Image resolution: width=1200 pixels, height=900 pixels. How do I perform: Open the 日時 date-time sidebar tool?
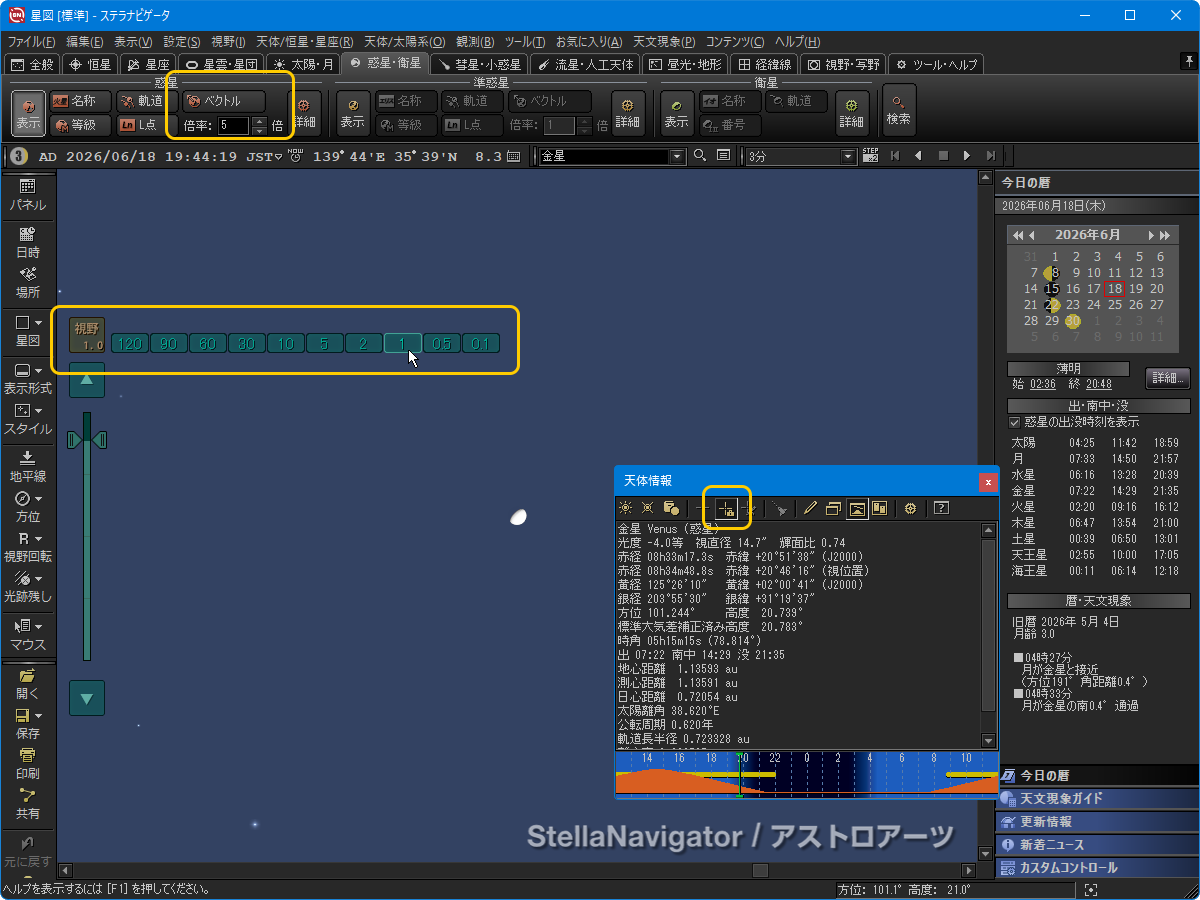[28, 241]
